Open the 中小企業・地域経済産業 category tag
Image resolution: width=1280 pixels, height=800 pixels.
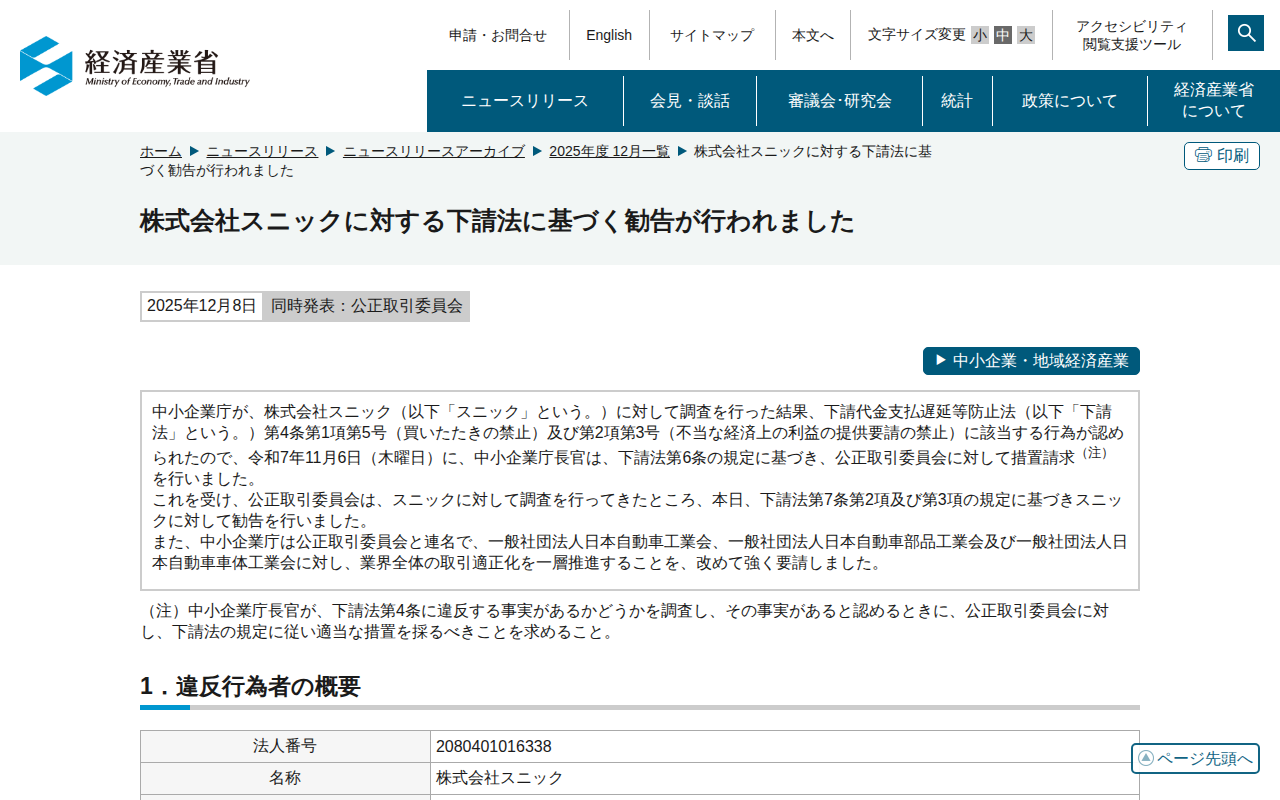pyautogui.click(x=1031, y=361)
